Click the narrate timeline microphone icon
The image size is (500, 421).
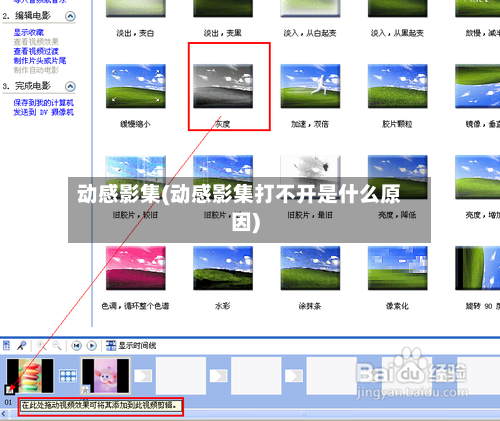pyautogui.click(x=21, y=346)
